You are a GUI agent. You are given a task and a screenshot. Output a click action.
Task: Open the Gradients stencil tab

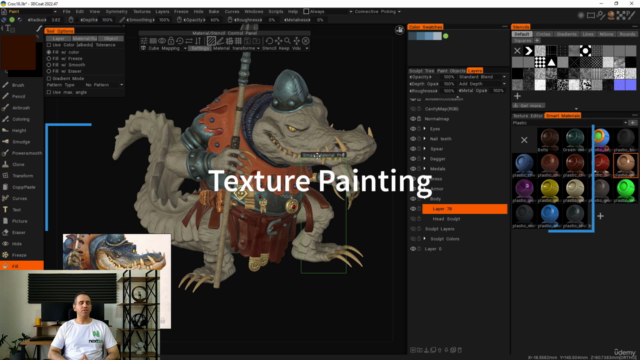[567, 34]
